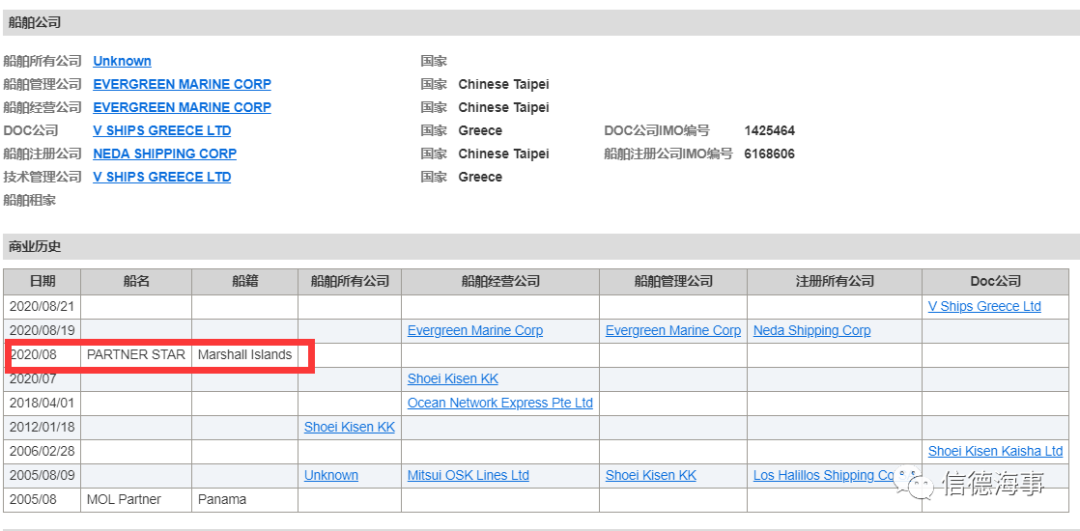Screen dimensions: 1080x531
Task: Select the 船舶管理公司 column header
Action: [674, 281]
